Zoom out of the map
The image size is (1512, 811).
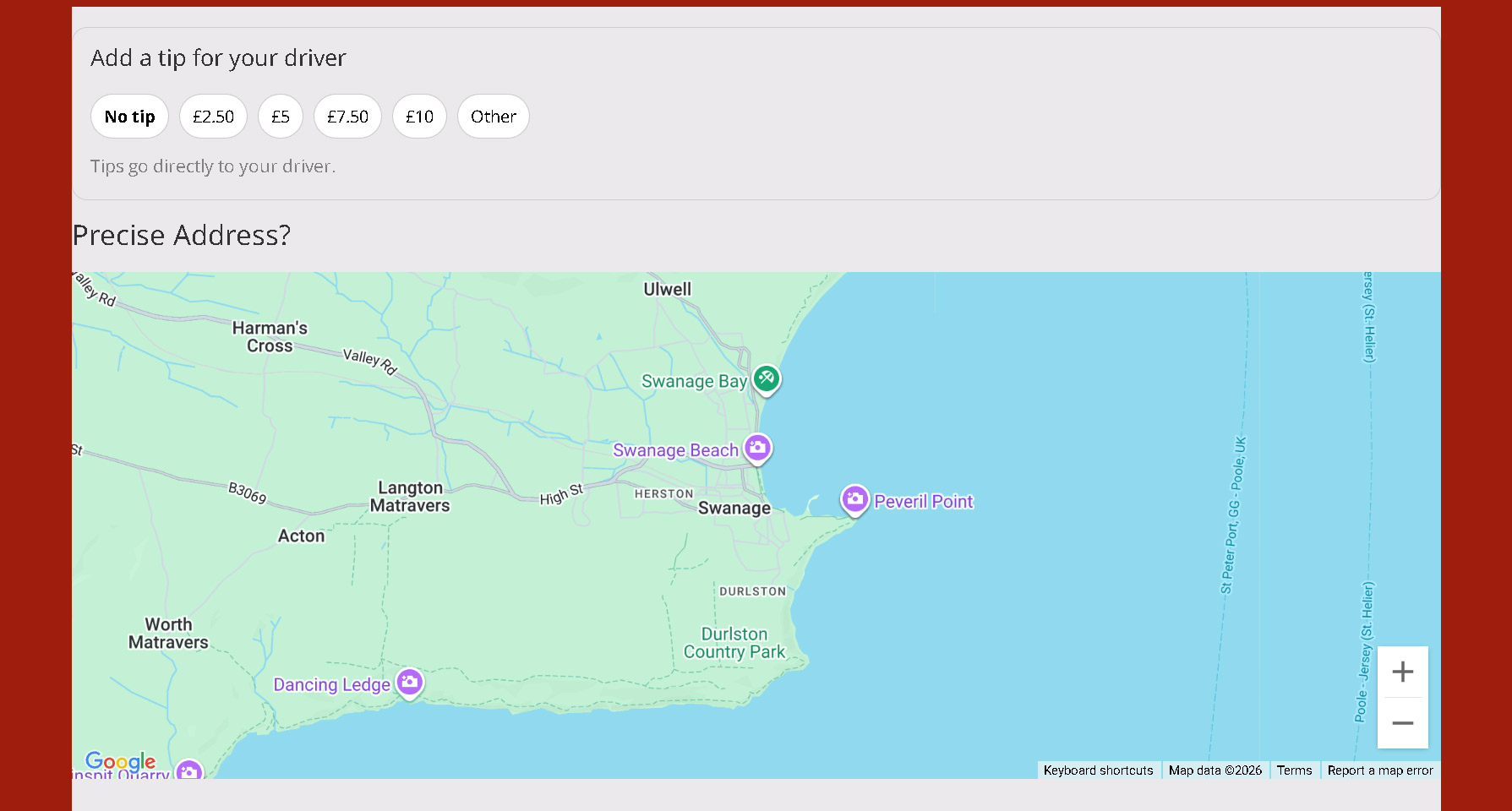1402,723
